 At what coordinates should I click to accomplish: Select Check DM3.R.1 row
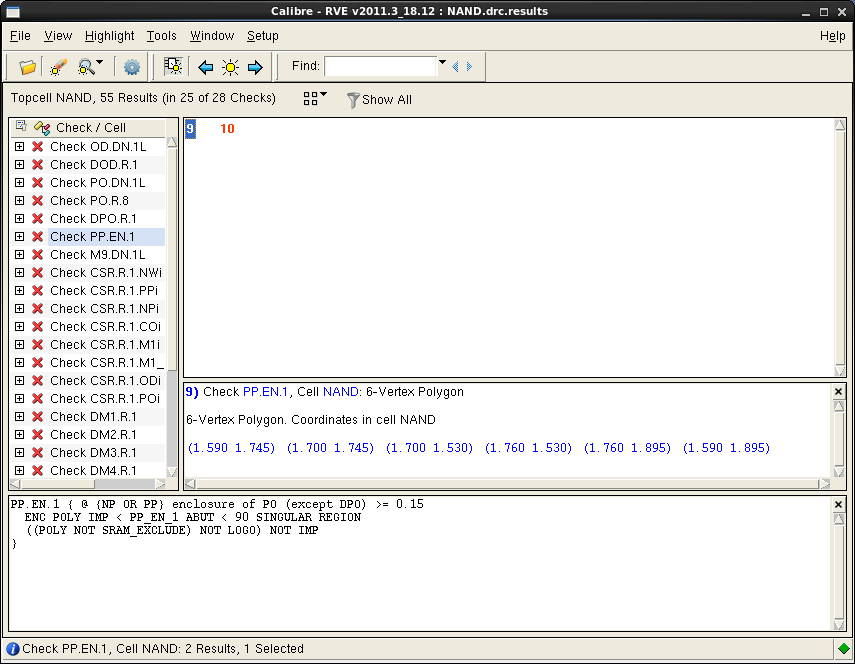pos(93,452)
